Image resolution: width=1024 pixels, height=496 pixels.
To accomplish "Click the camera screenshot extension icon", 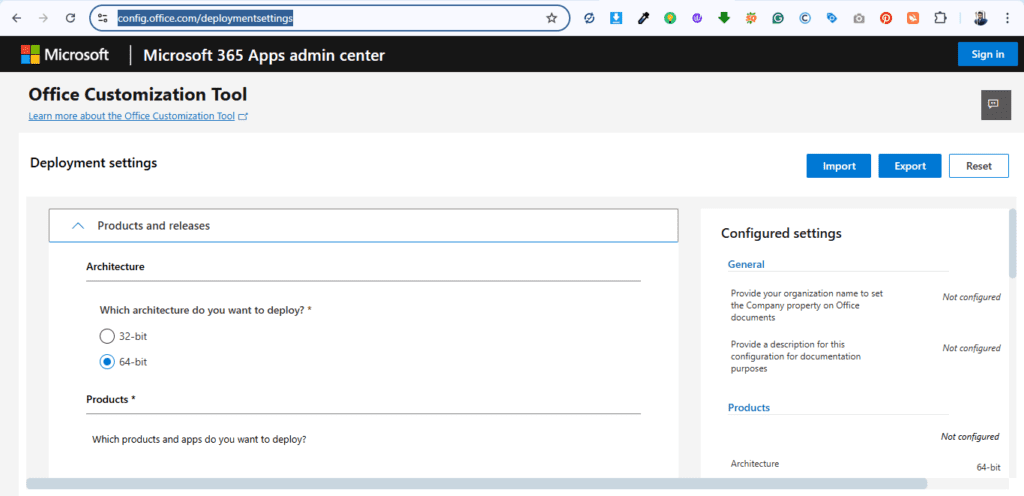I will pyautogui.click(x=859, y=18).
